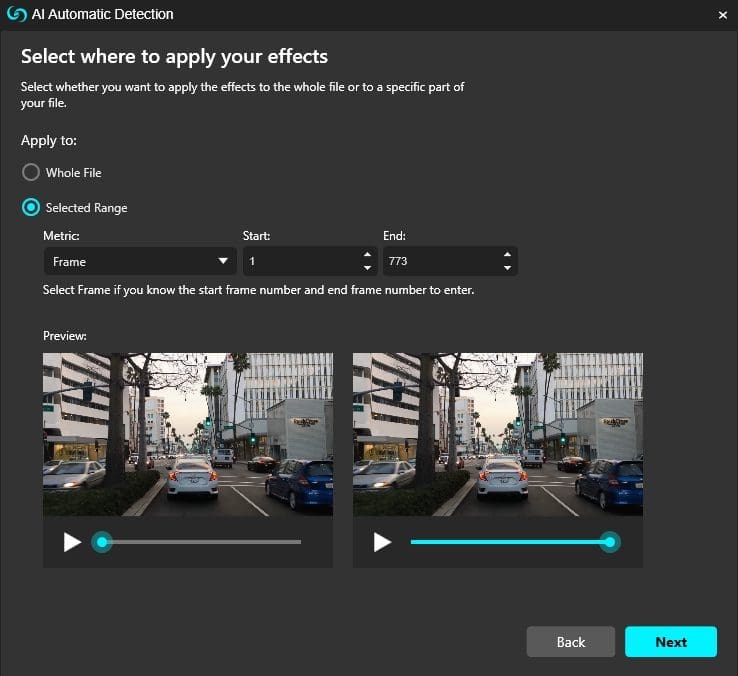Screen dimensions: 738x676
Task: Select the Selected Range radio button
Action: point(31,208)
